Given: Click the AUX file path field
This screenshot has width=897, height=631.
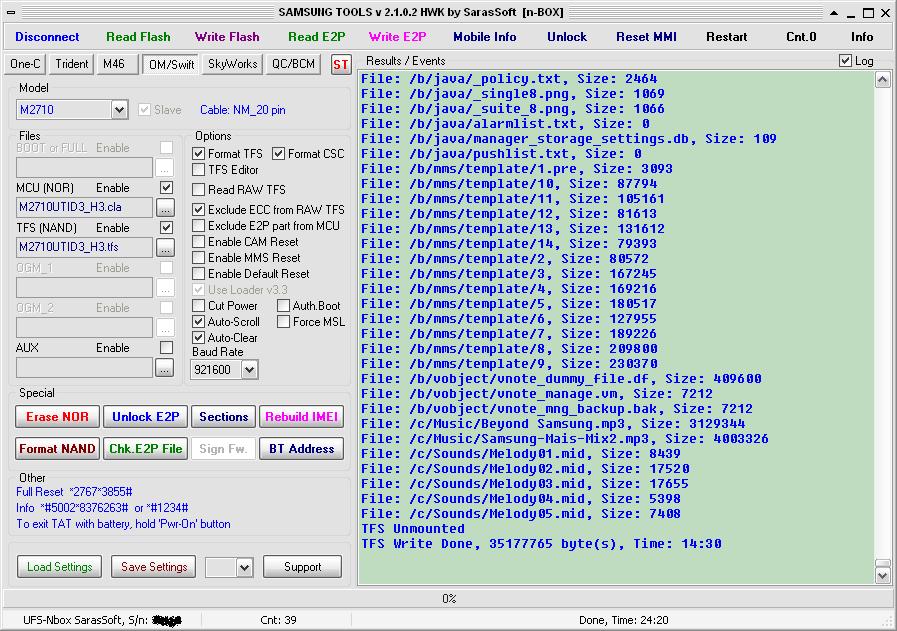Looking at the screenshot, I should [85, 367].
